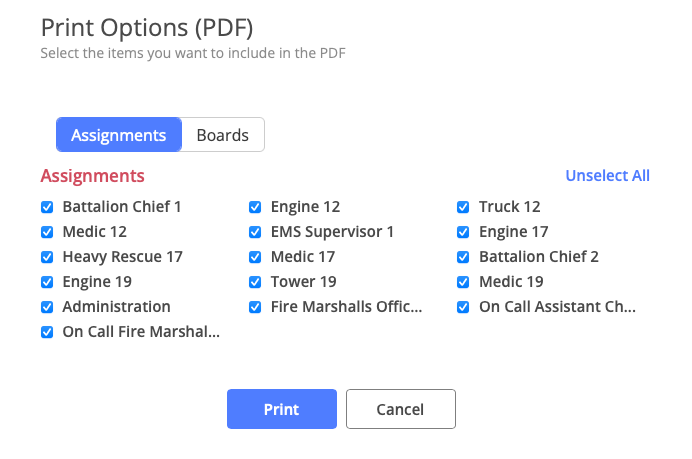The image size is (692, 459).
Task: Uncheck On Call Assistant Chief checkbox
Action: 463,307
